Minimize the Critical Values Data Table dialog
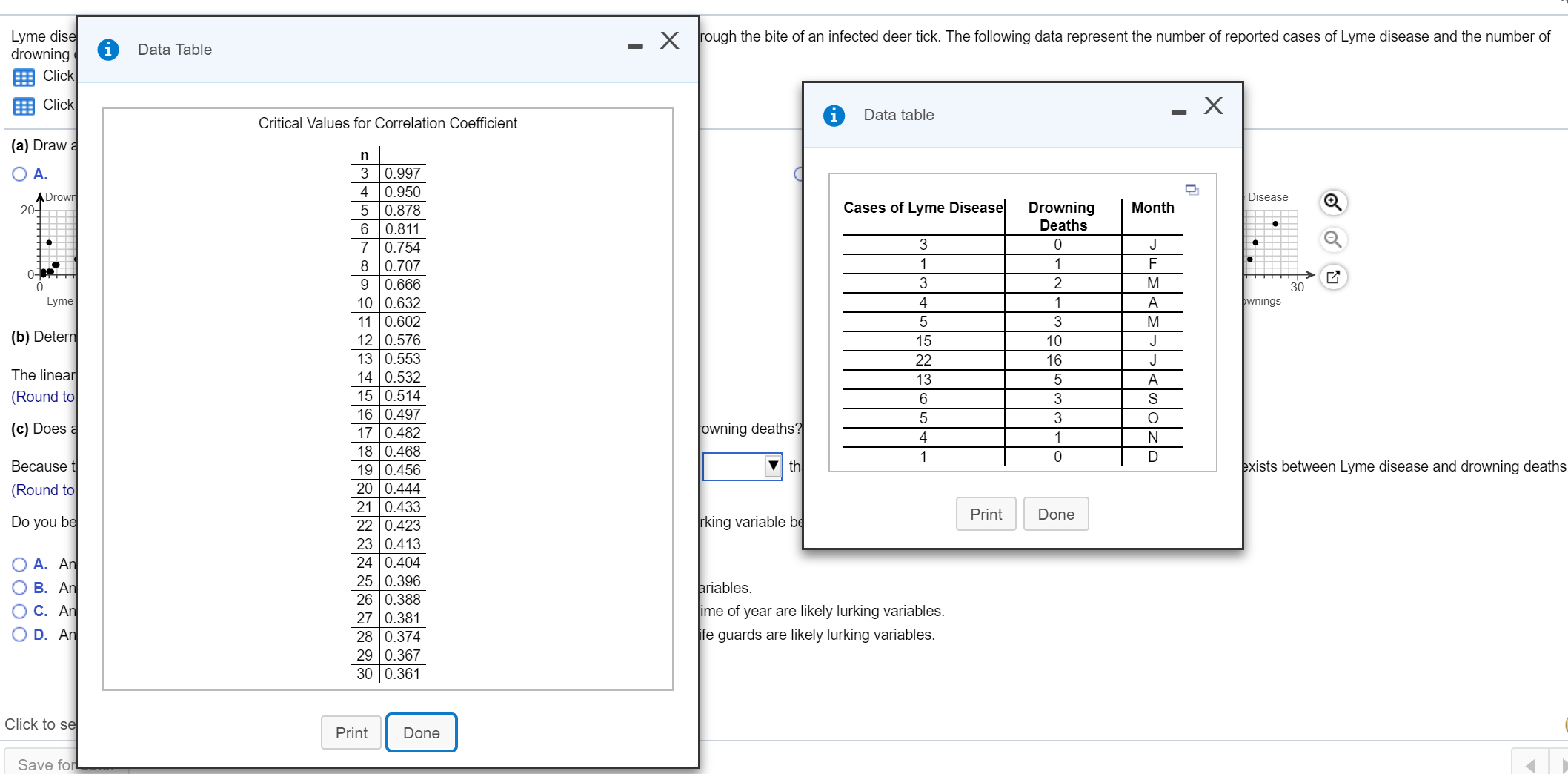Viewport: 1568px width, 774px height. 635,47
